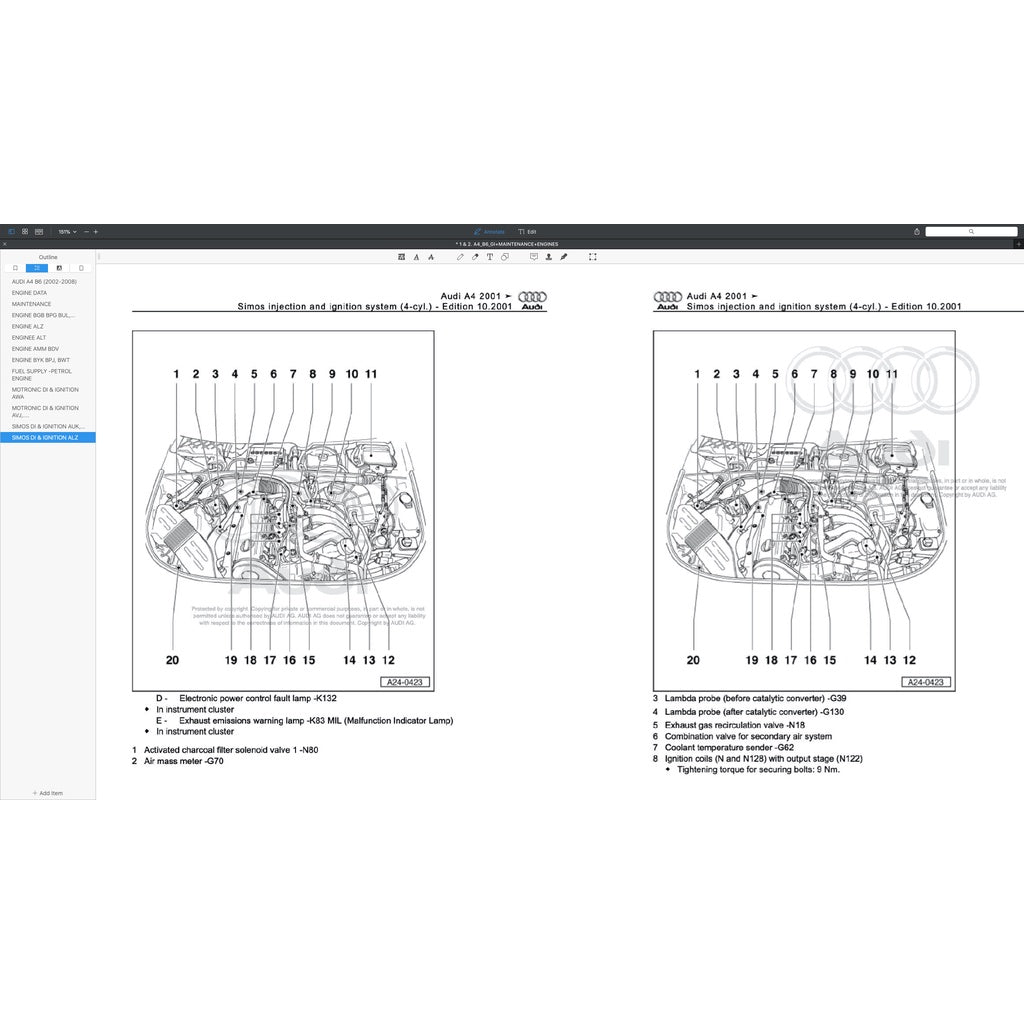This screenshot has height=1024, width=1024.
Task: Select the Text annotation tool
Action: pos(490,257)
